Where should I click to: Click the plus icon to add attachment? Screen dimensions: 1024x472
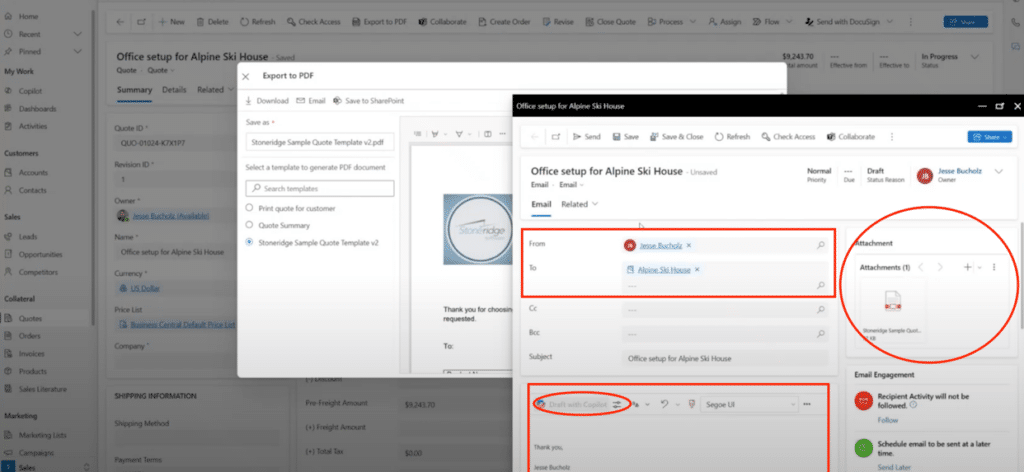coord(967,267)
